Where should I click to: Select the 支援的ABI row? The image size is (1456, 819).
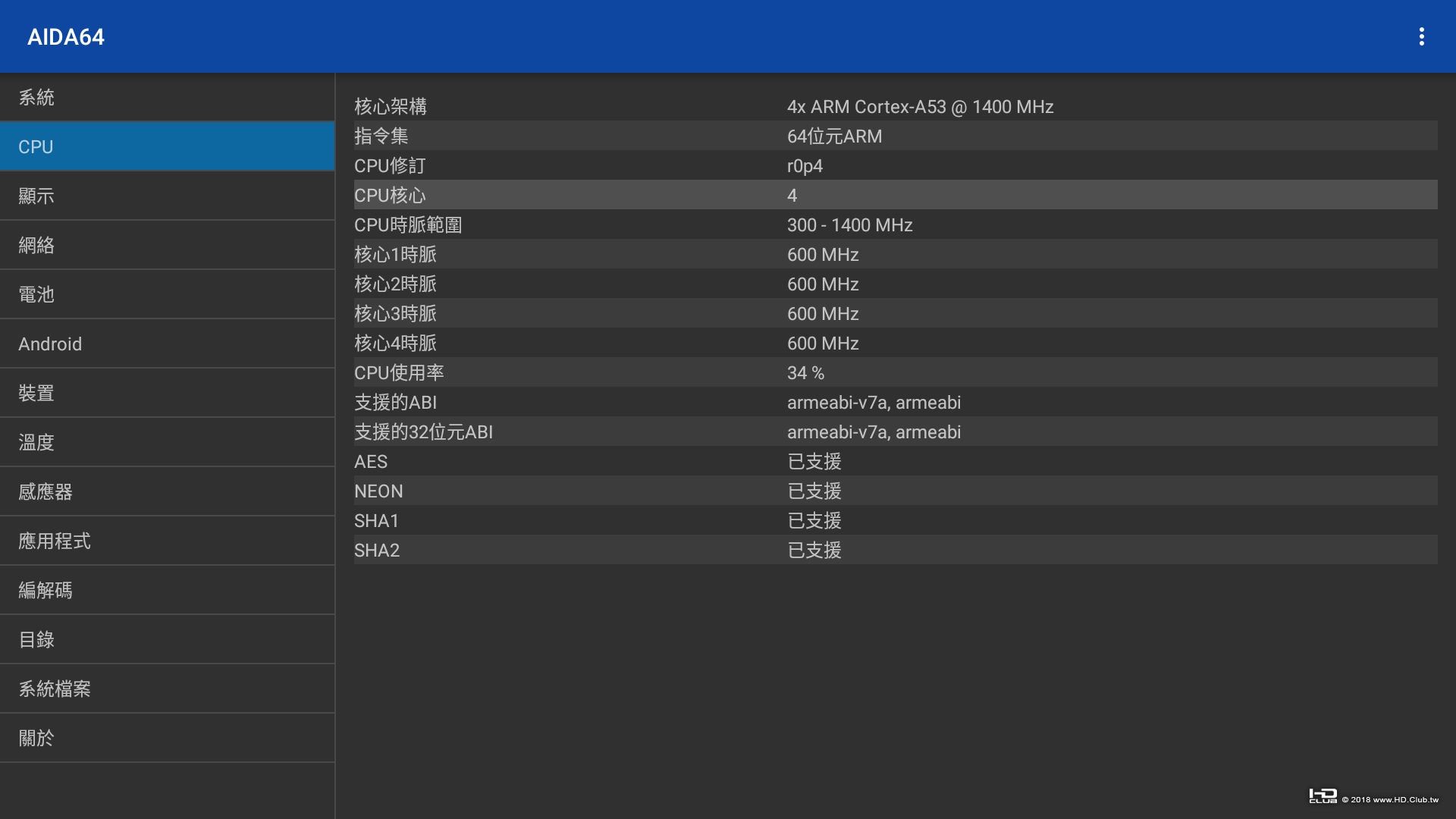(896, 402)
